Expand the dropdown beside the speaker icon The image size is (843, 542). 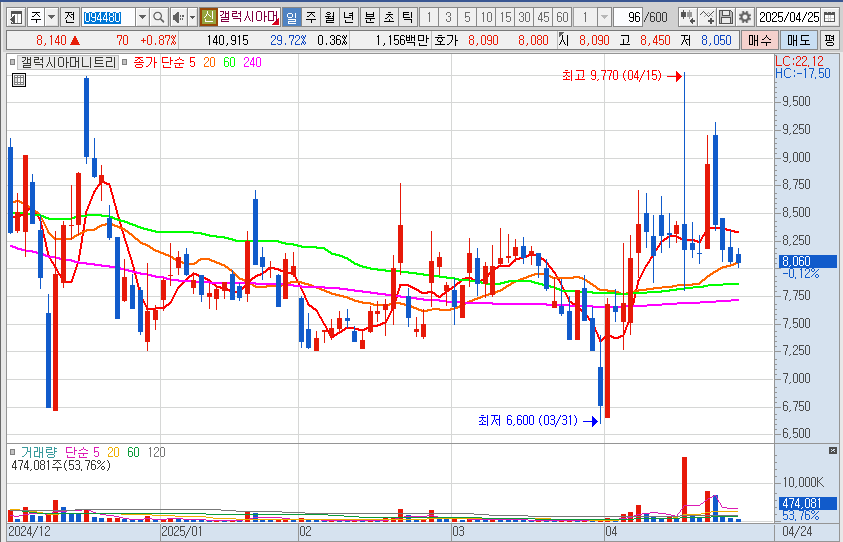(x=192, y=18)
